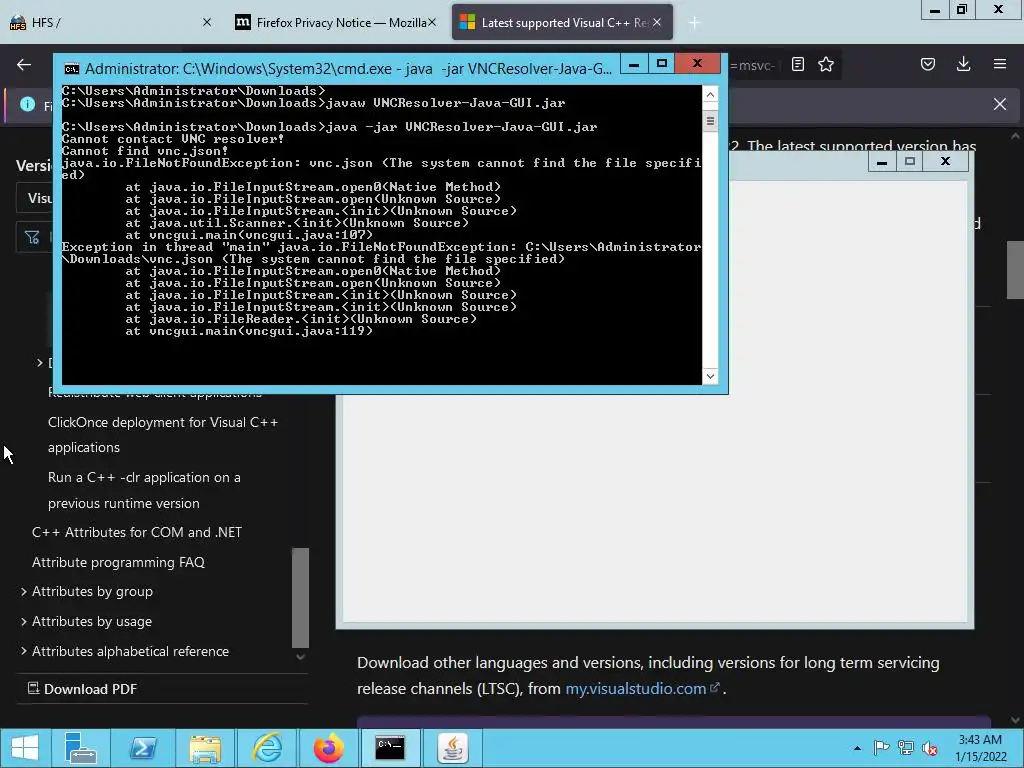This screenshot has height=768, width=1024.
Task: Open Attribute programming FAQ
Action: click(x=118, y=562)
